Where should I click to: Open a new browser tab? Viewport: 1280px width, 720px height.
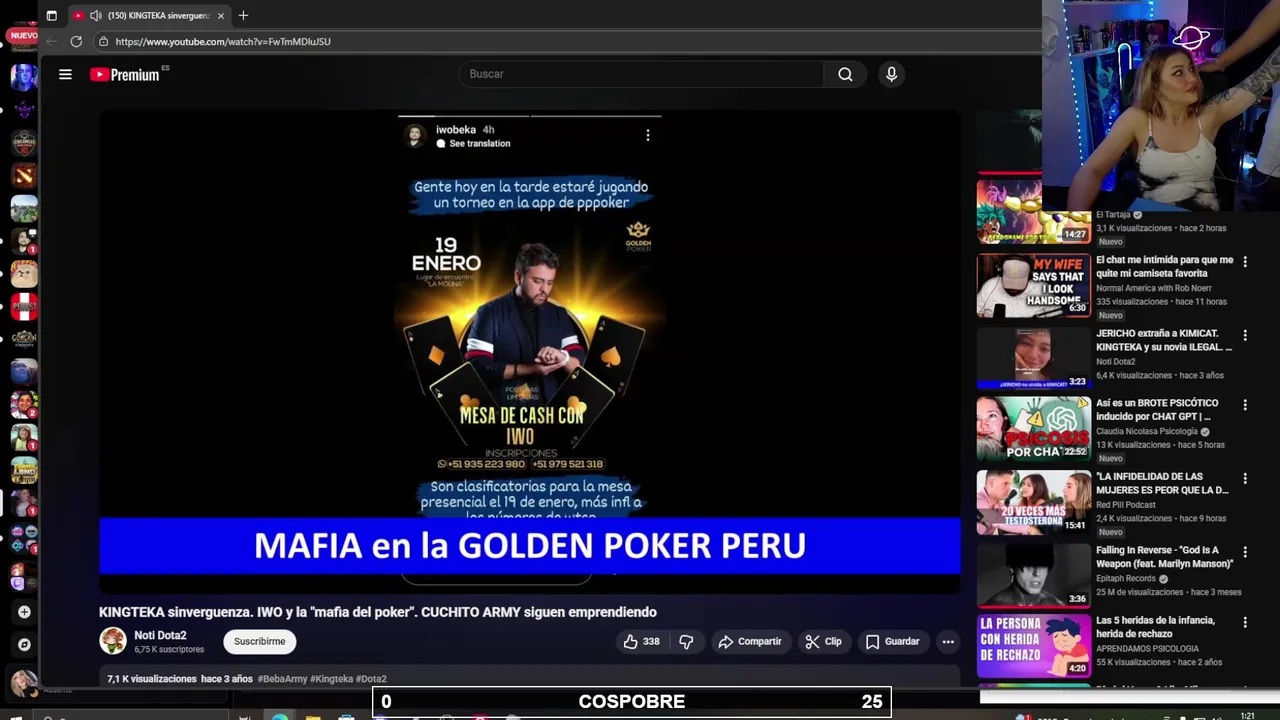click(243, 15)
